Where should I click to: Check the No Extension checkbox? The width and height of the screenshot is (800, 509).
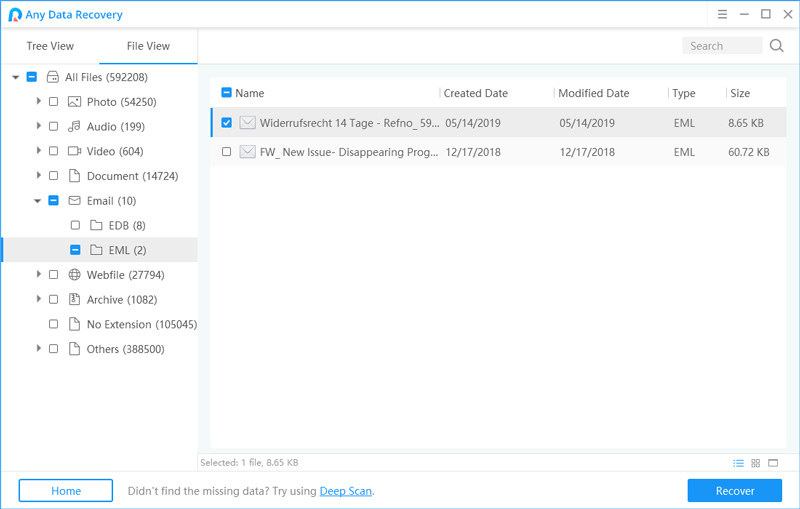coord(54,324)
